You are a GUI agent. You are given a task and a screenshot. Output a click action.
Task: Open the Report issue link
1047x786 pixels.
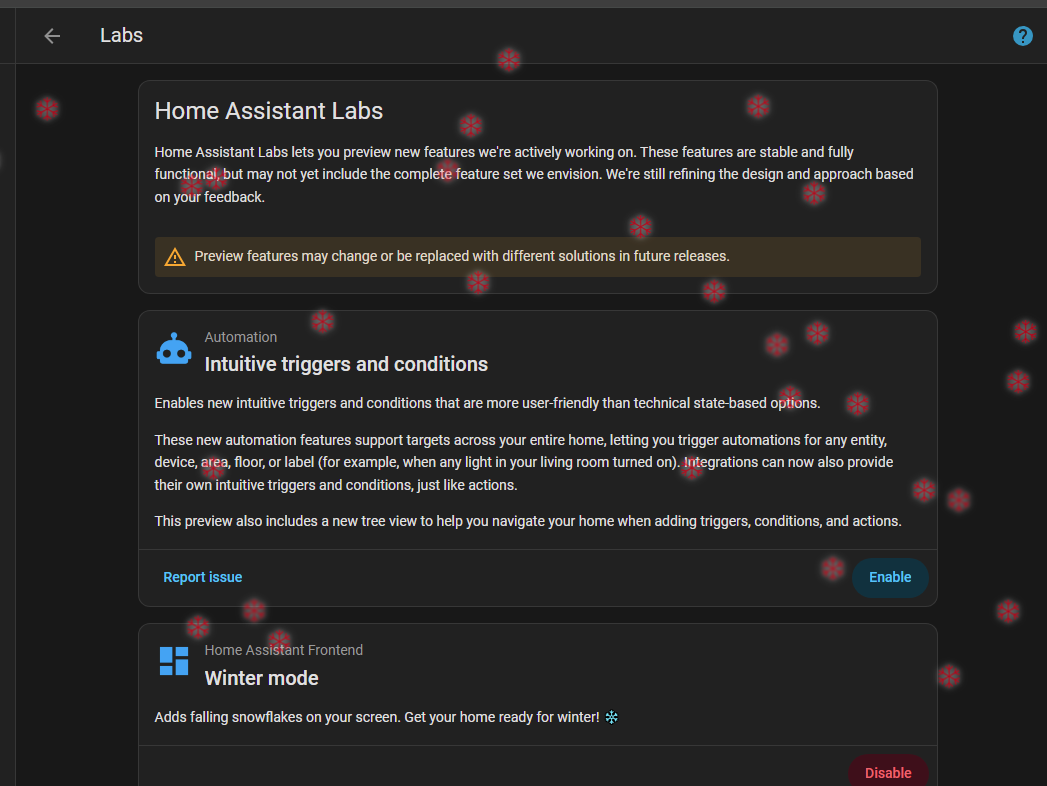203,577
